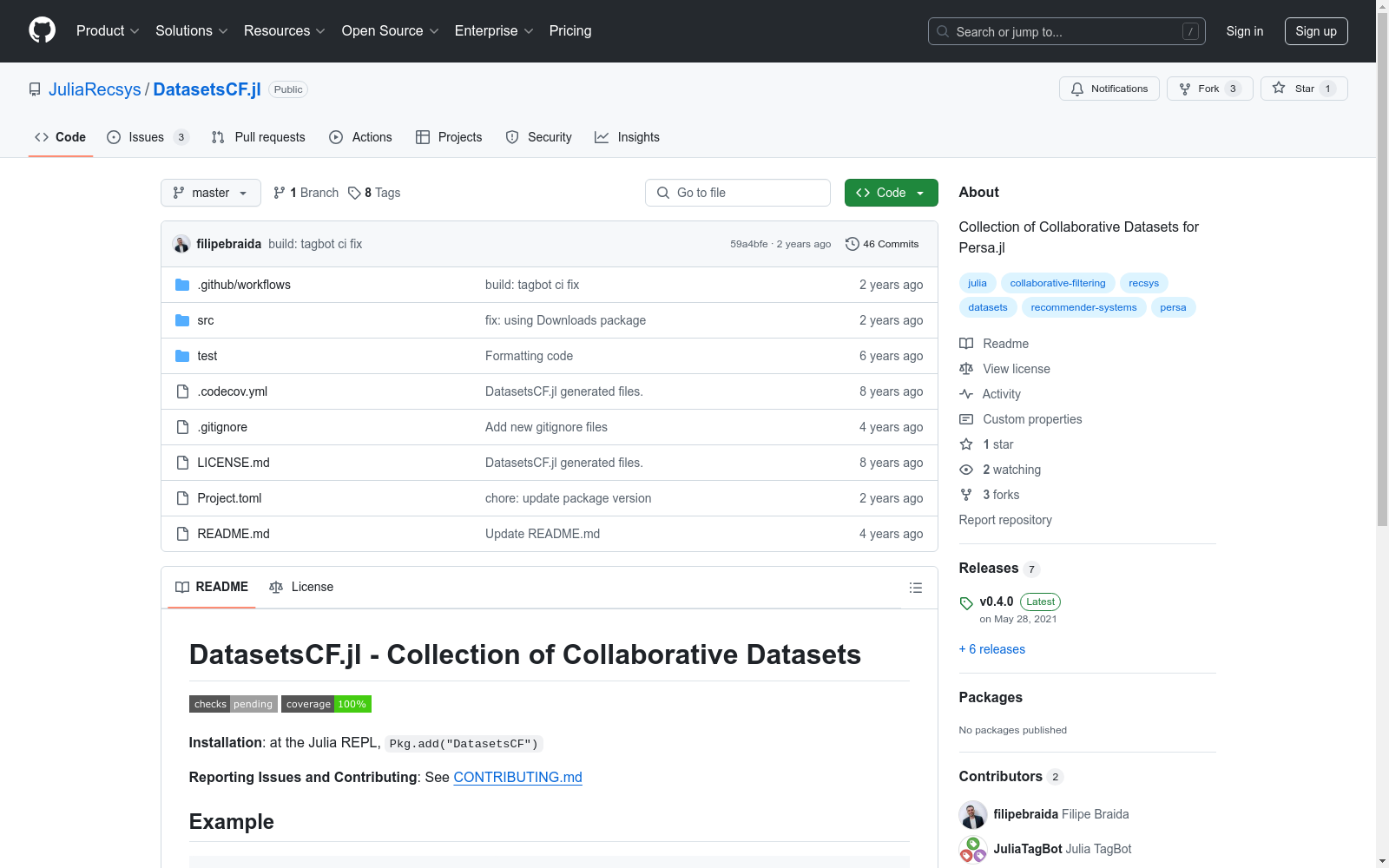Click the forks icon in About sidebar

[x=966, y=495]
